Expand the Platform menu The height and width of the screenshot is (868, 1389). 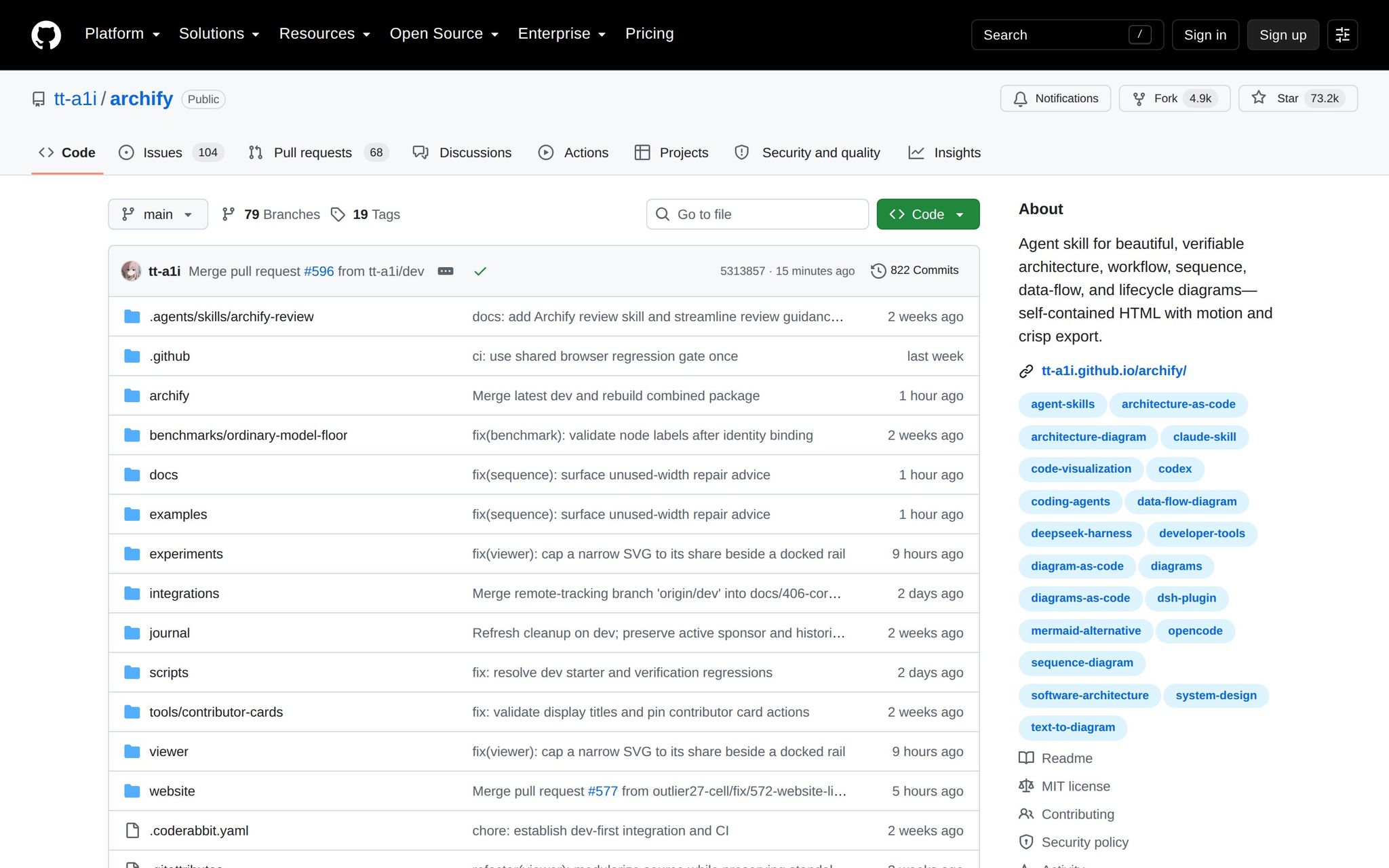122,34
